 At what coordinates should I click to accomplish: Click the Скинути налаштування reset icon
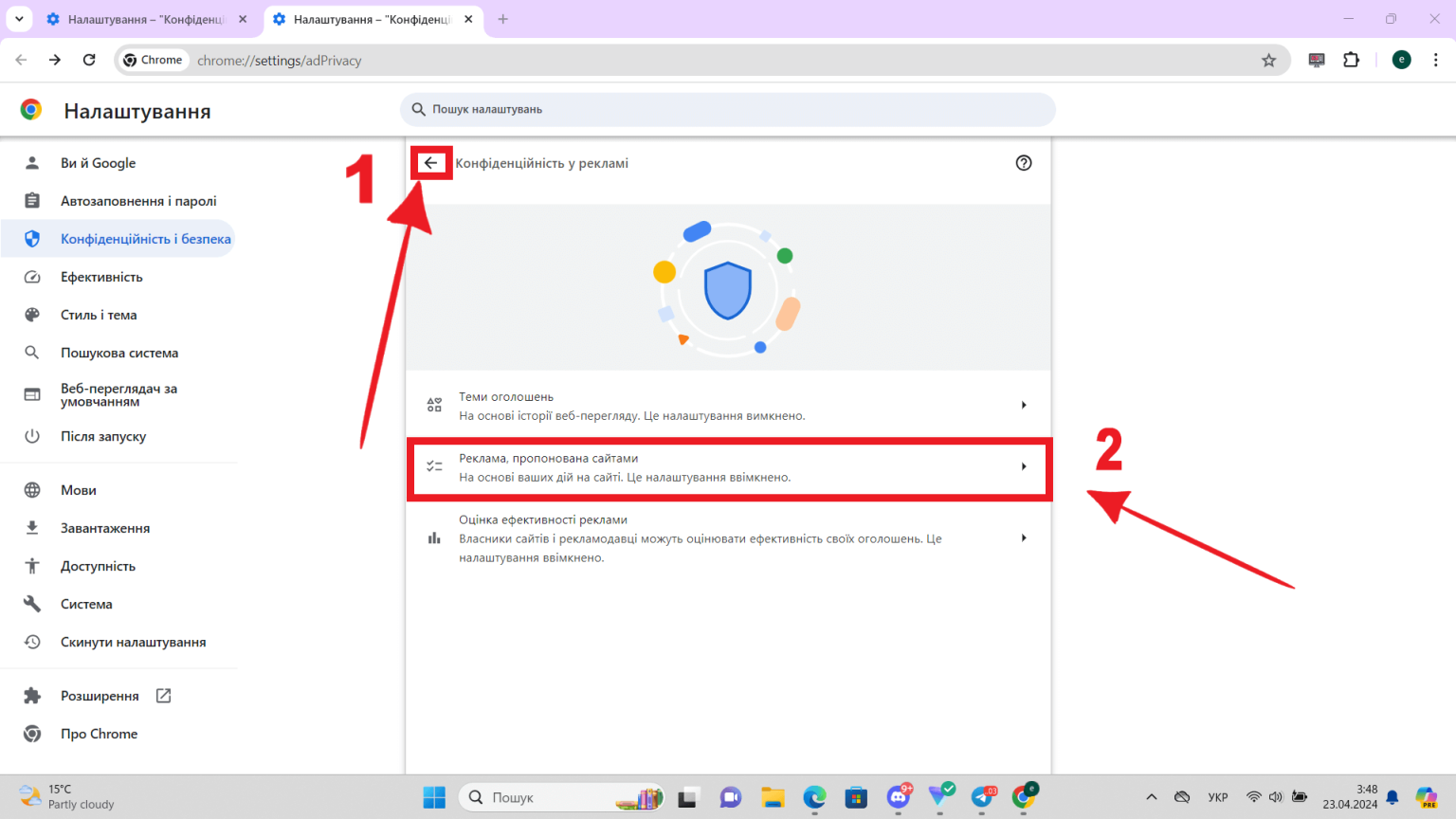[32, 641]
